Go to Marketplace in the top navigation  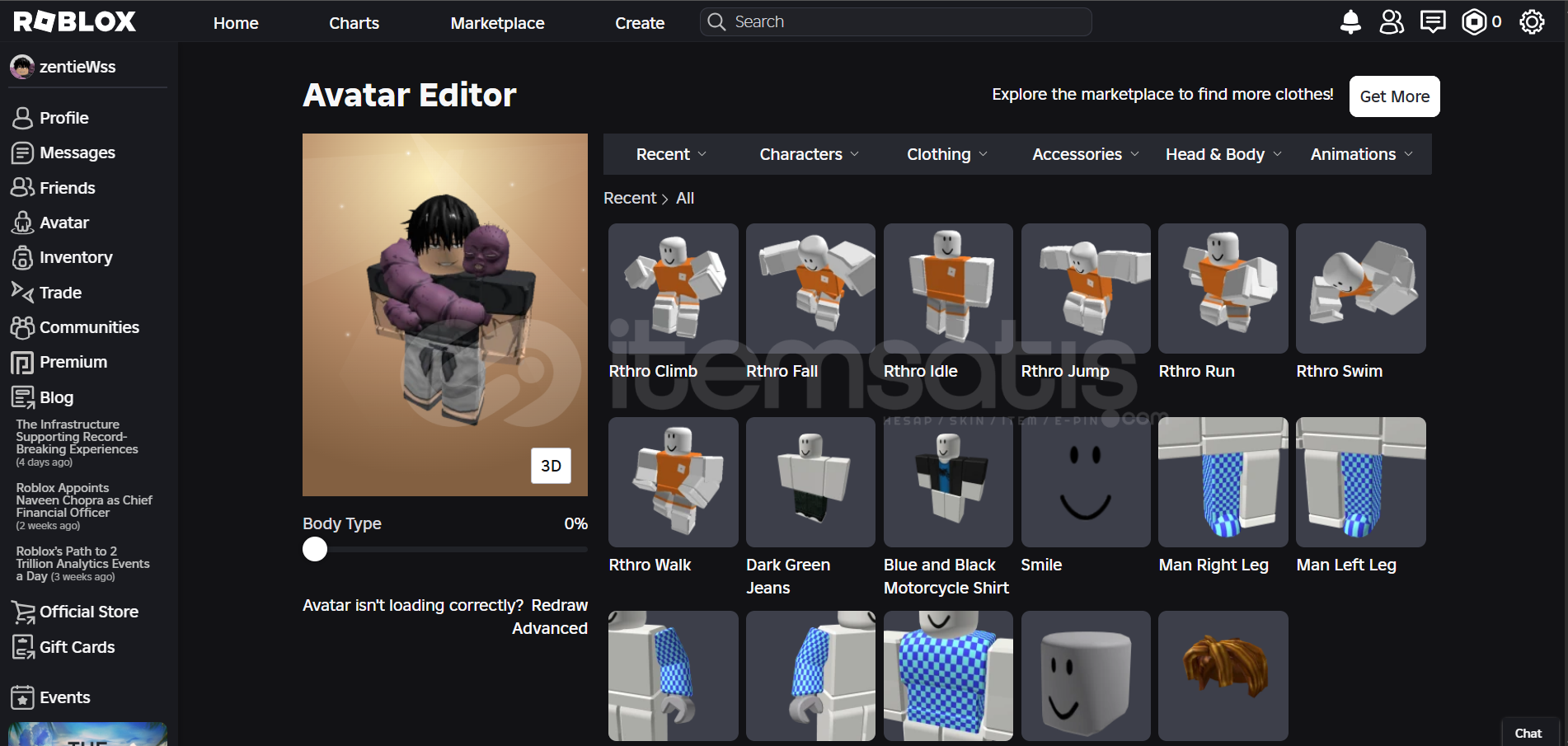(497, 23)
